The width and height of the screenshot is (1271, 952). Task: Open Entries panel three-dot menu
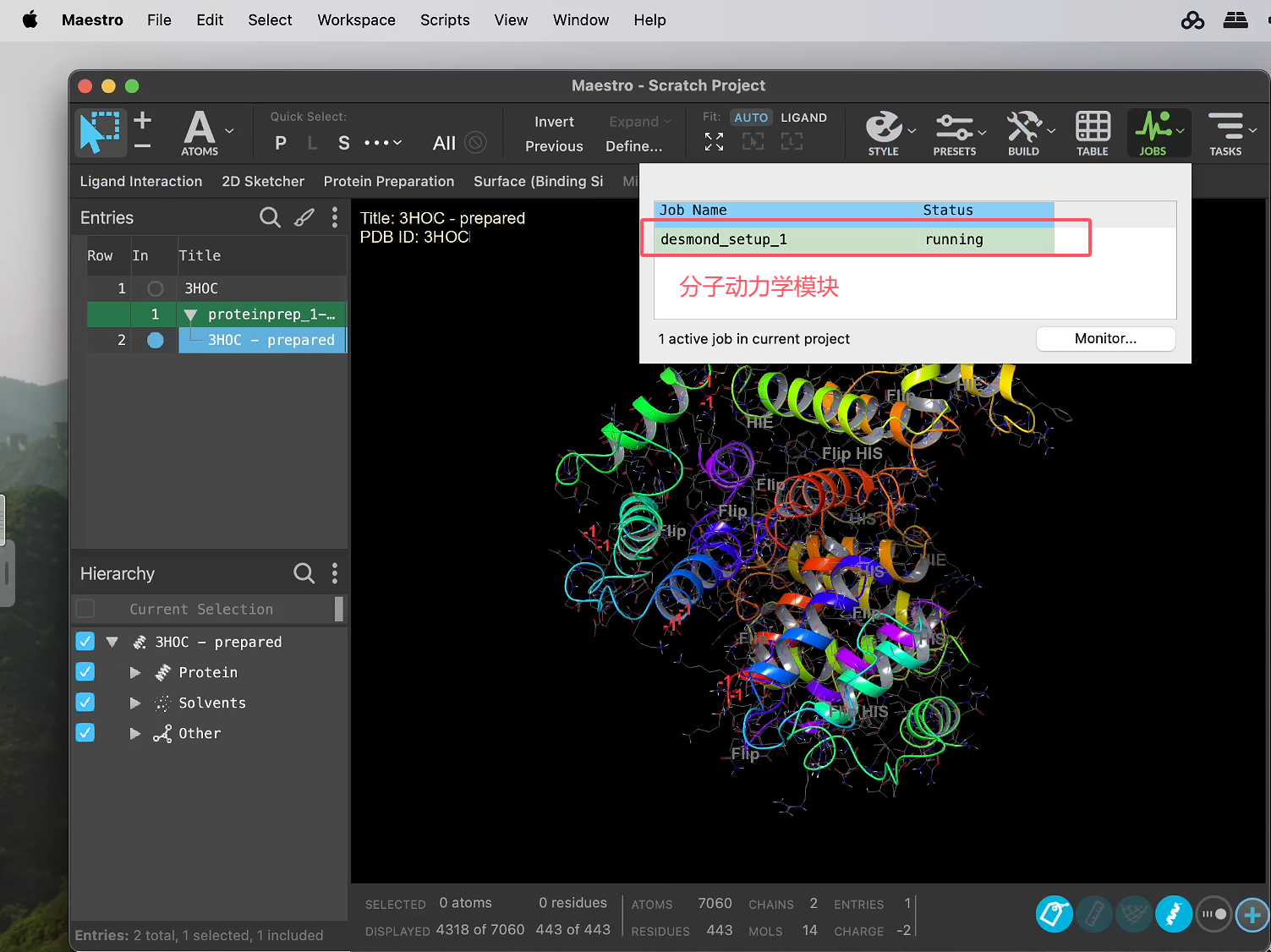click(x=335, y=218)
